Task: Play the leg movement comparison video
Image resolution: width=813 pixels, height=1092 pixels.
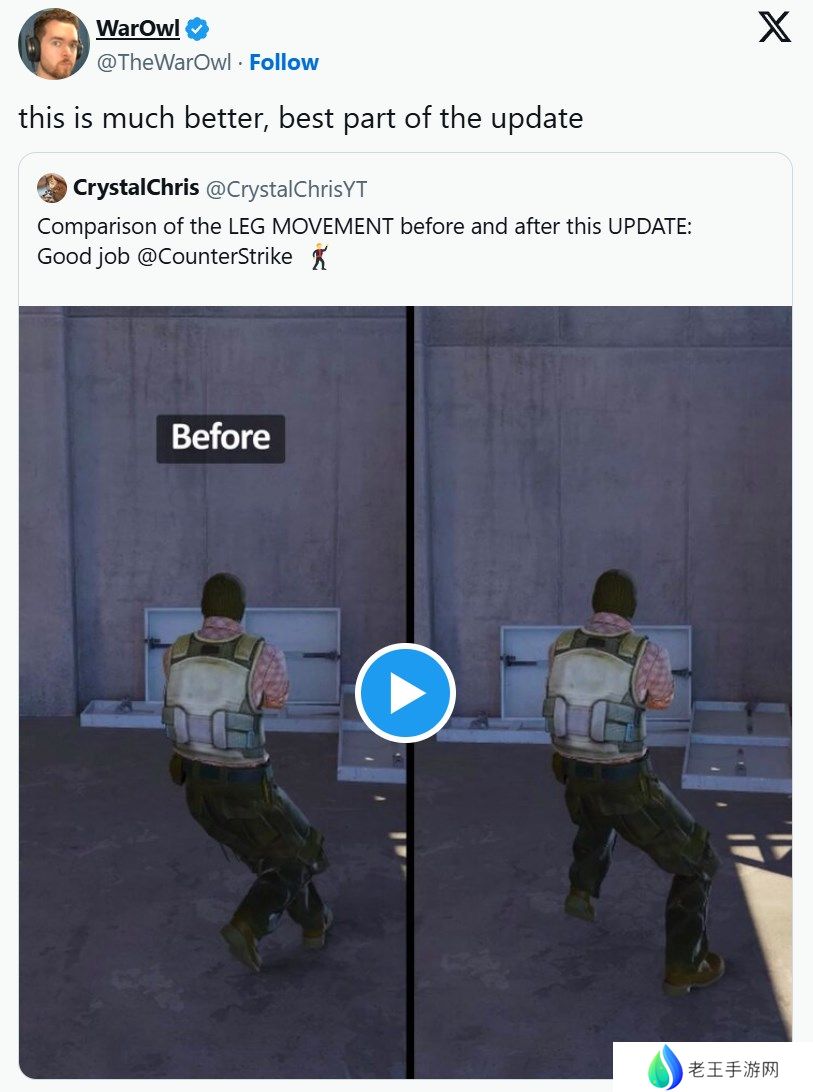Action: tap(405, 693)
